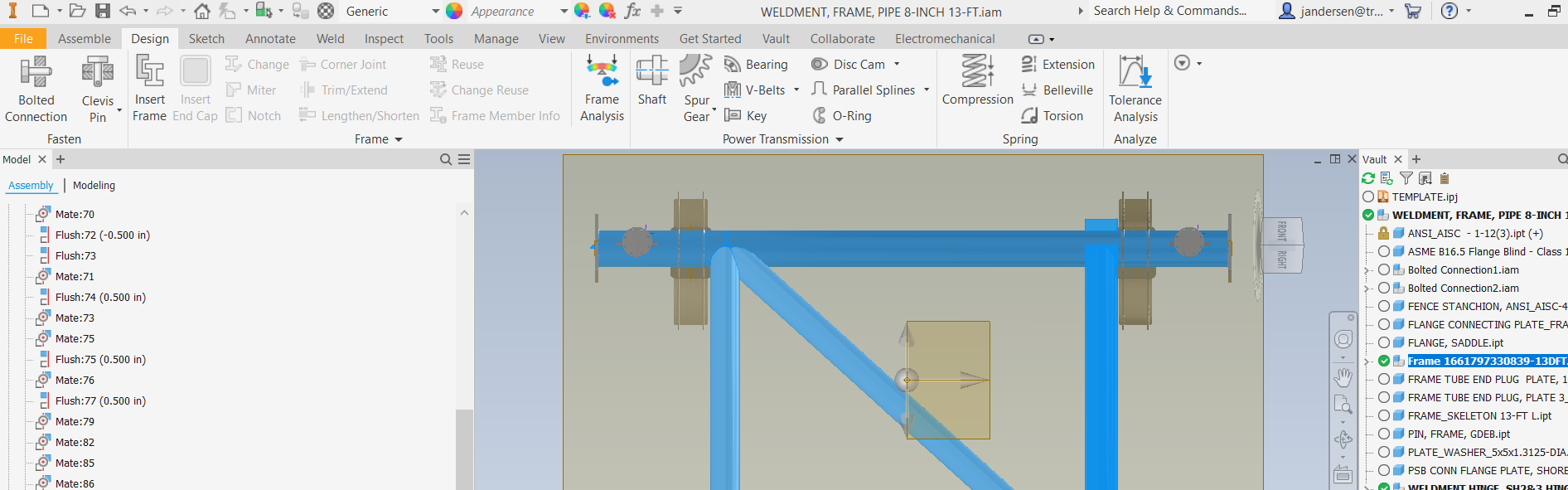
Task: Click the Corner Joint button
Action: click(343, 65)
